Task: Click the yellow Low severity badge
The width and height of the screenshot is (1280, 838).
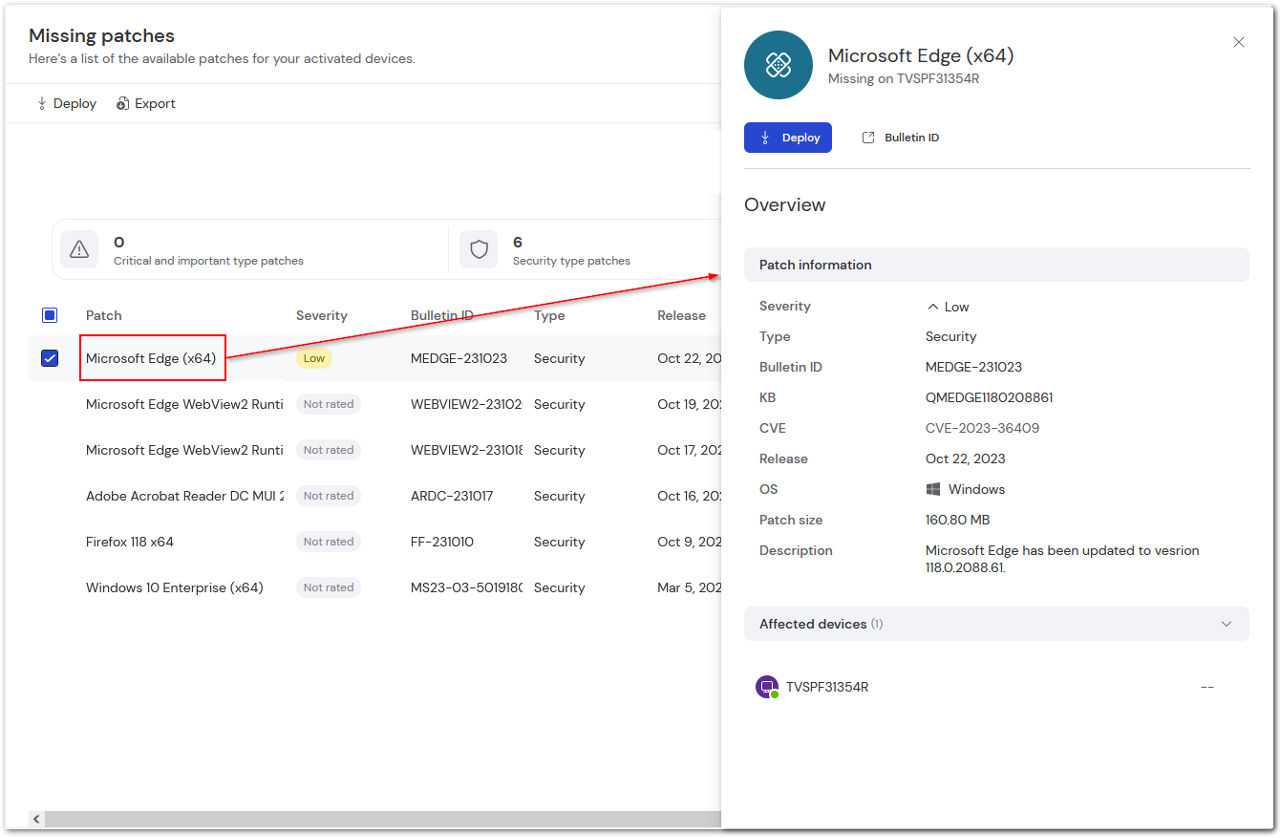Action: (314, 358)
